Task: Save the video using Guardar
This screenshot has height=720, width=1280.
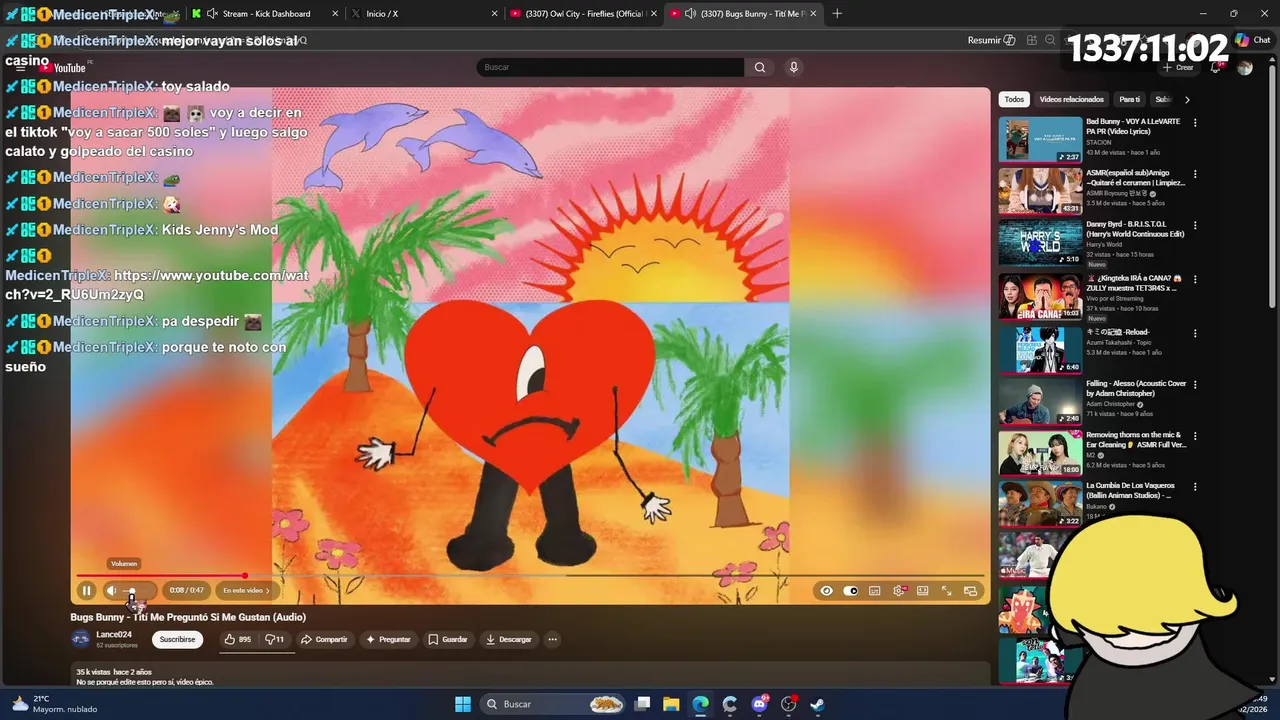Action: point(448,639)
